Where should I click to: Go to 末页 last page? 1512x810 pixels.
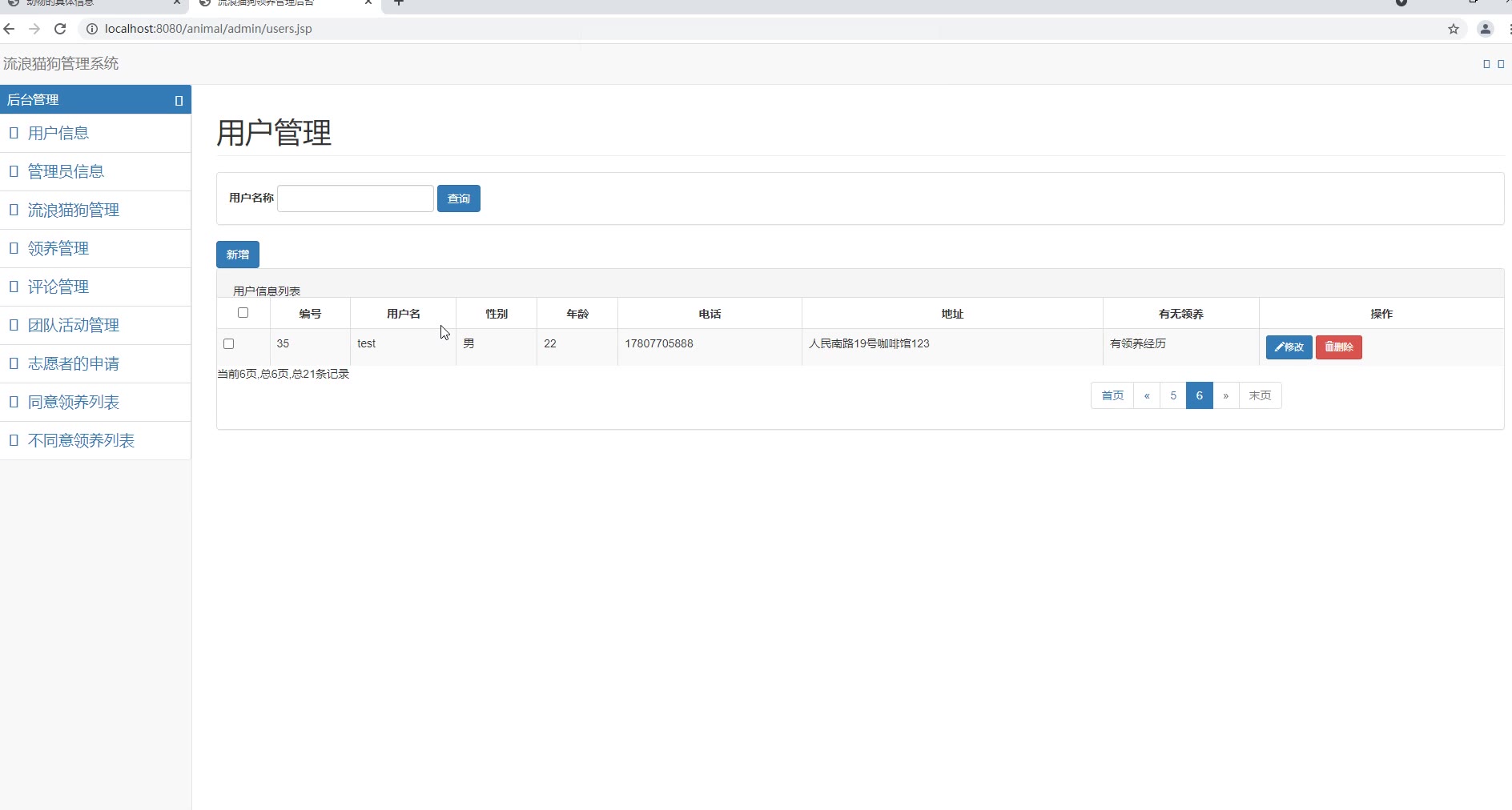pos(1261,395)
